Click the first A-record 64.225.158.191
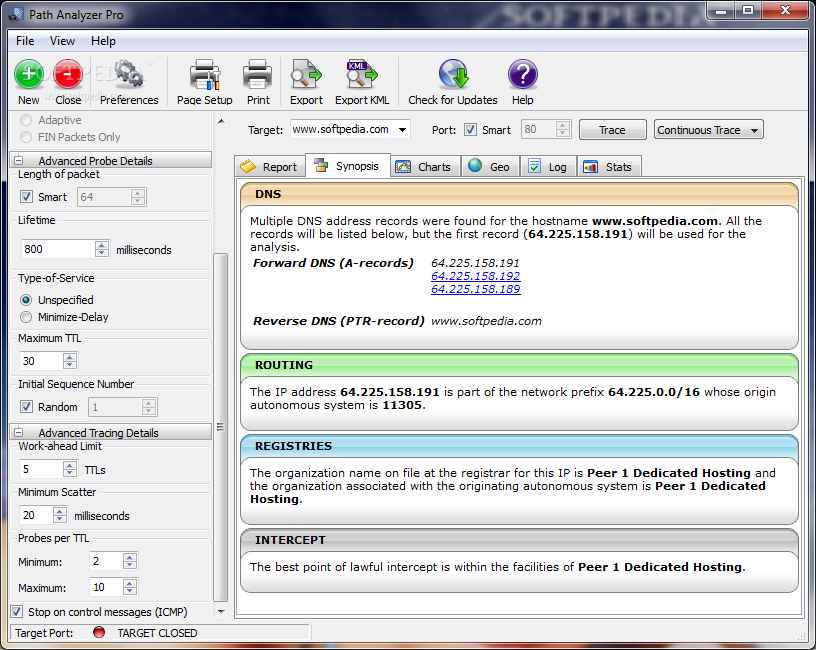This screenshot has height=650, width=816. pyautogui.click(x=475, y=263)
